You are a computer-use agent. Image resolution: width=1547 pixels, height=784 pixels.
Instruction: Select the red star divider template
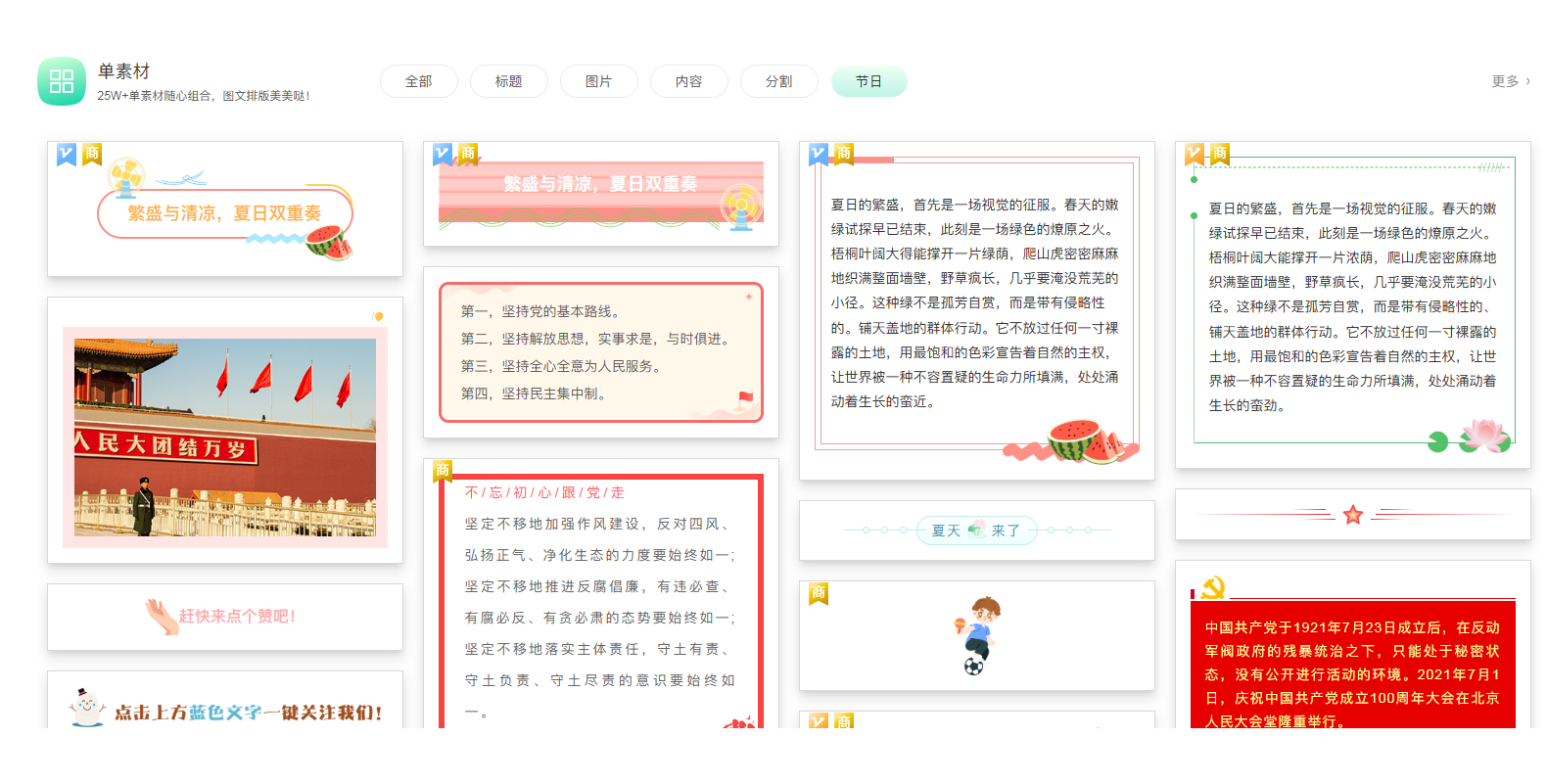point(1353,515)
